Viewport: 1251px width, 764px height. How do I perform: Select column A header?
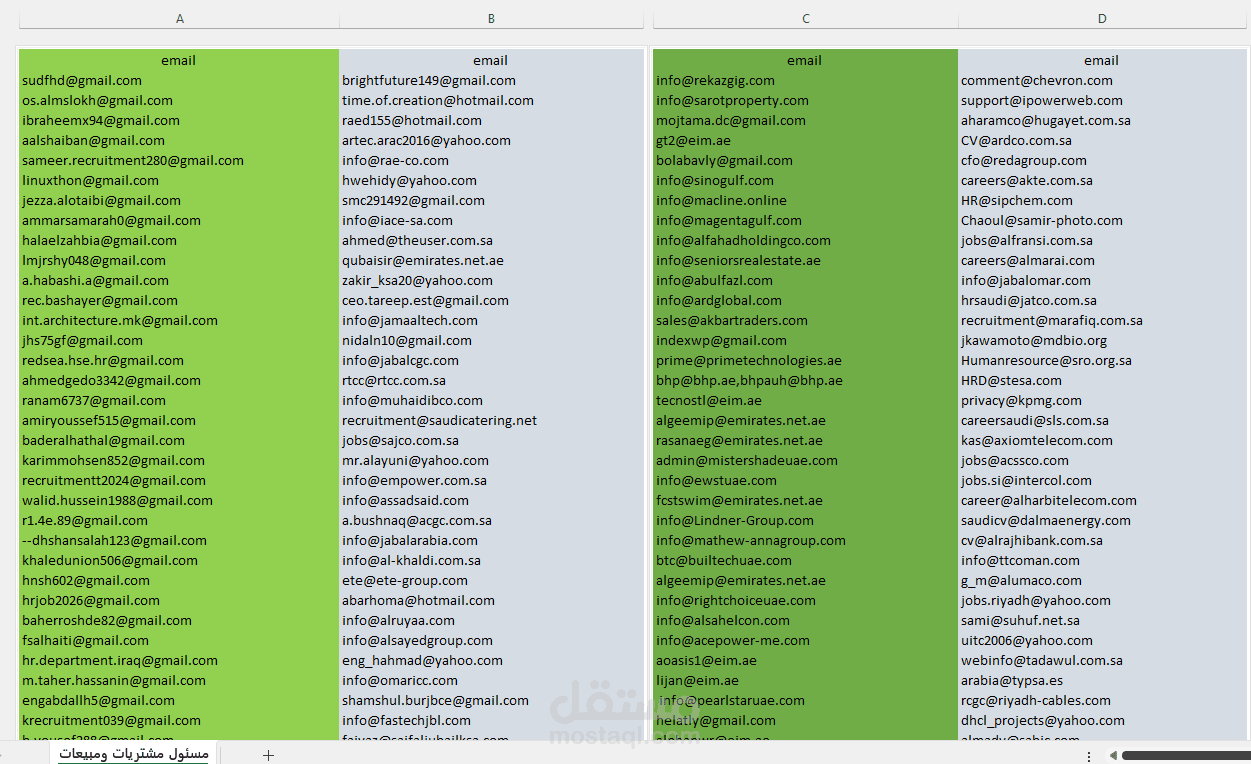tap(179, 19)
